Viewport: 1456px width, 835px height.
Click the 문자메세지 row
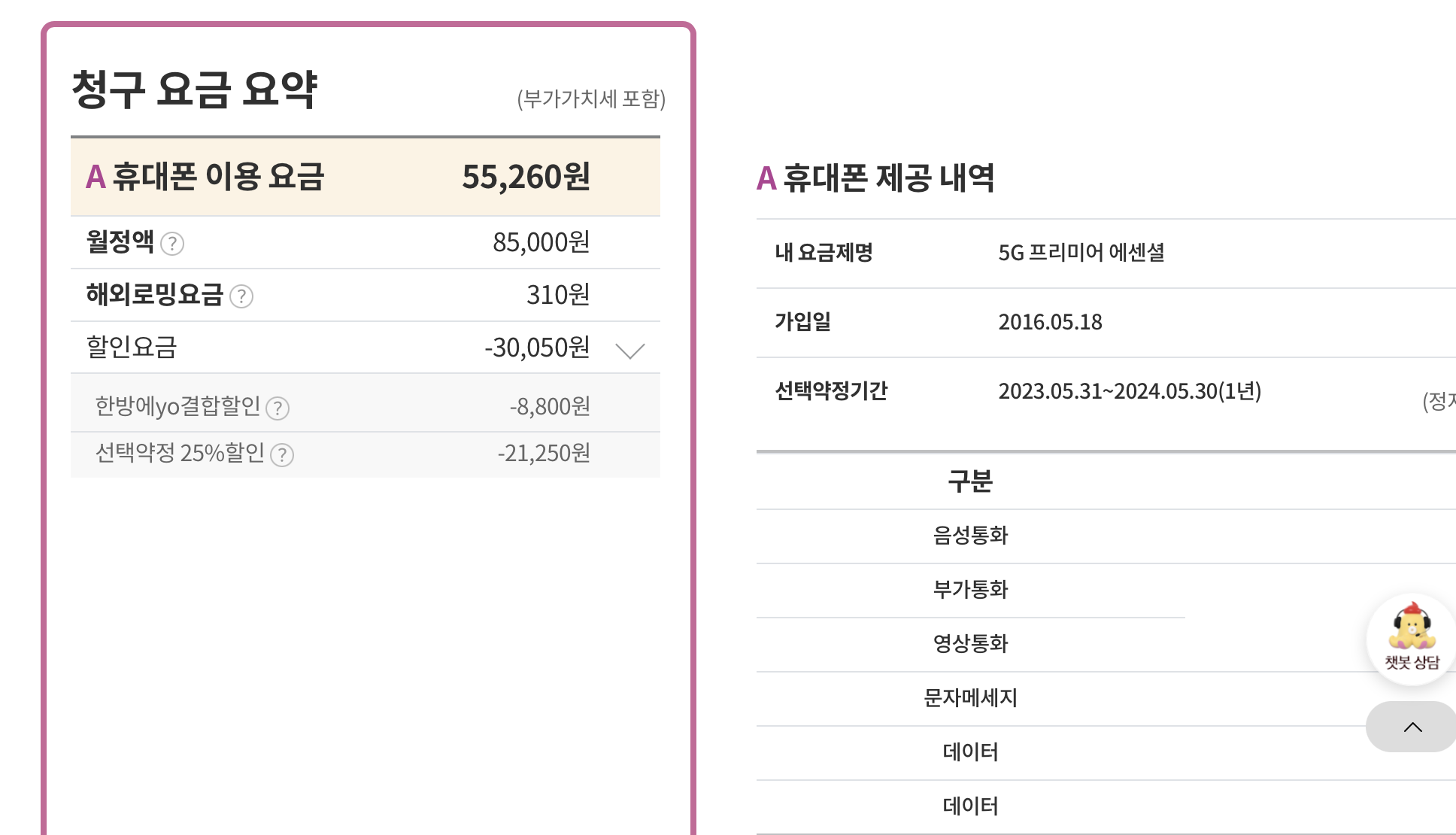pyautogui.click(x=970, y=698)
